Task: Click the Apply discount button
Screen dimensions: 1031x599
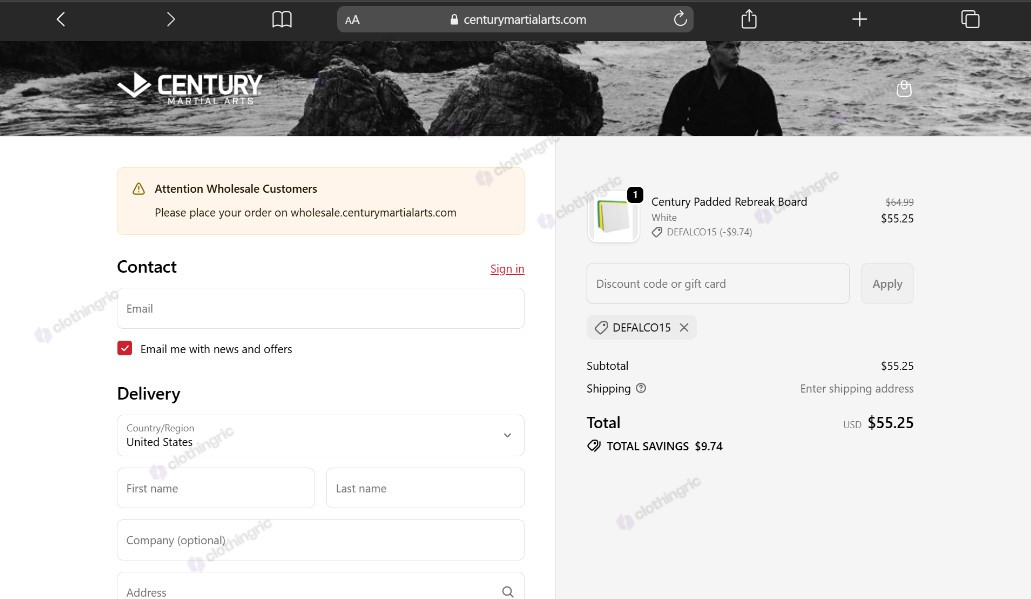Action: pyautogui.click(x=887, y=283)
